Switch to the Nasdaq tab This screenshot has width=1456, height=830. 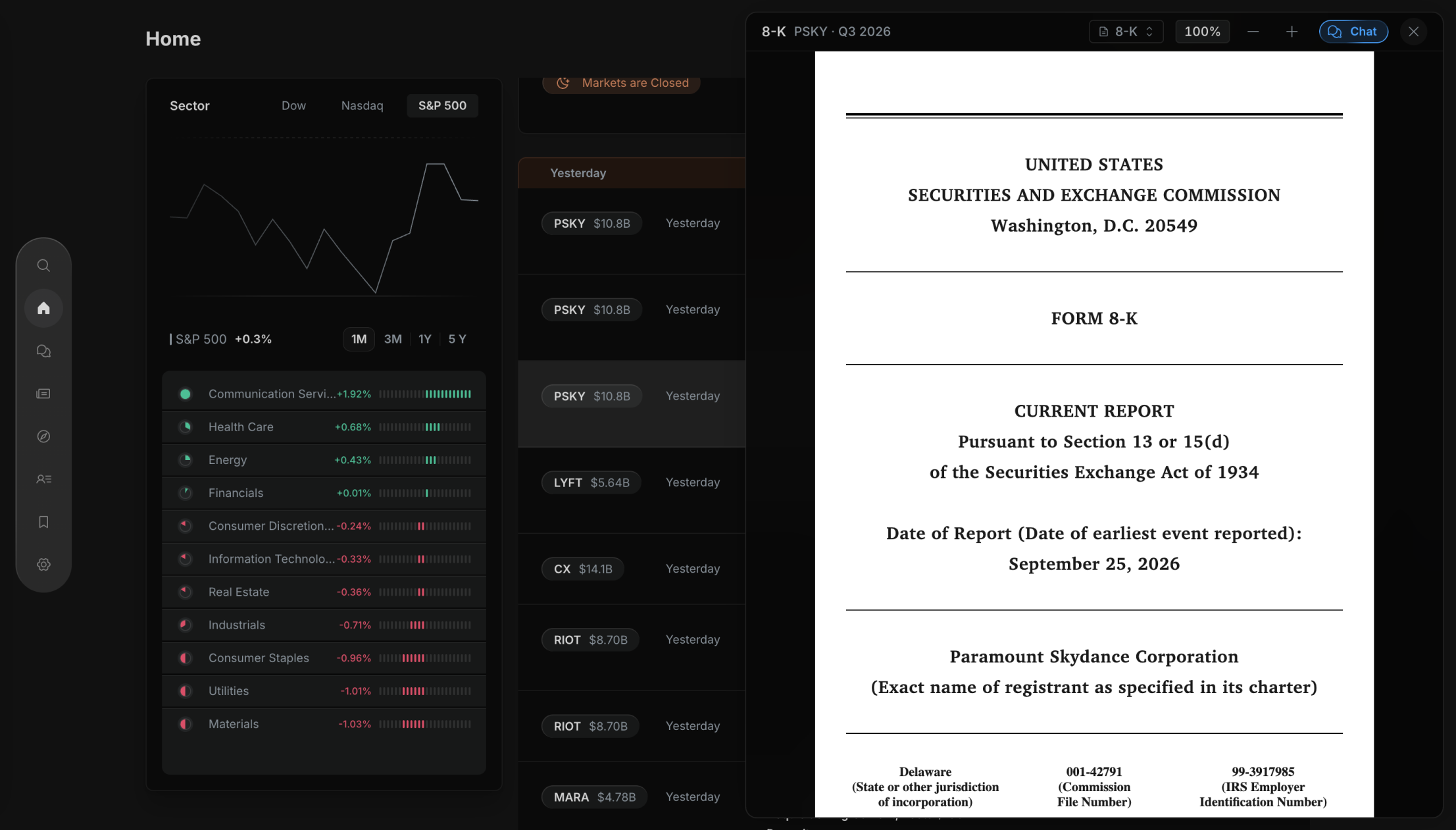(362, 106)
